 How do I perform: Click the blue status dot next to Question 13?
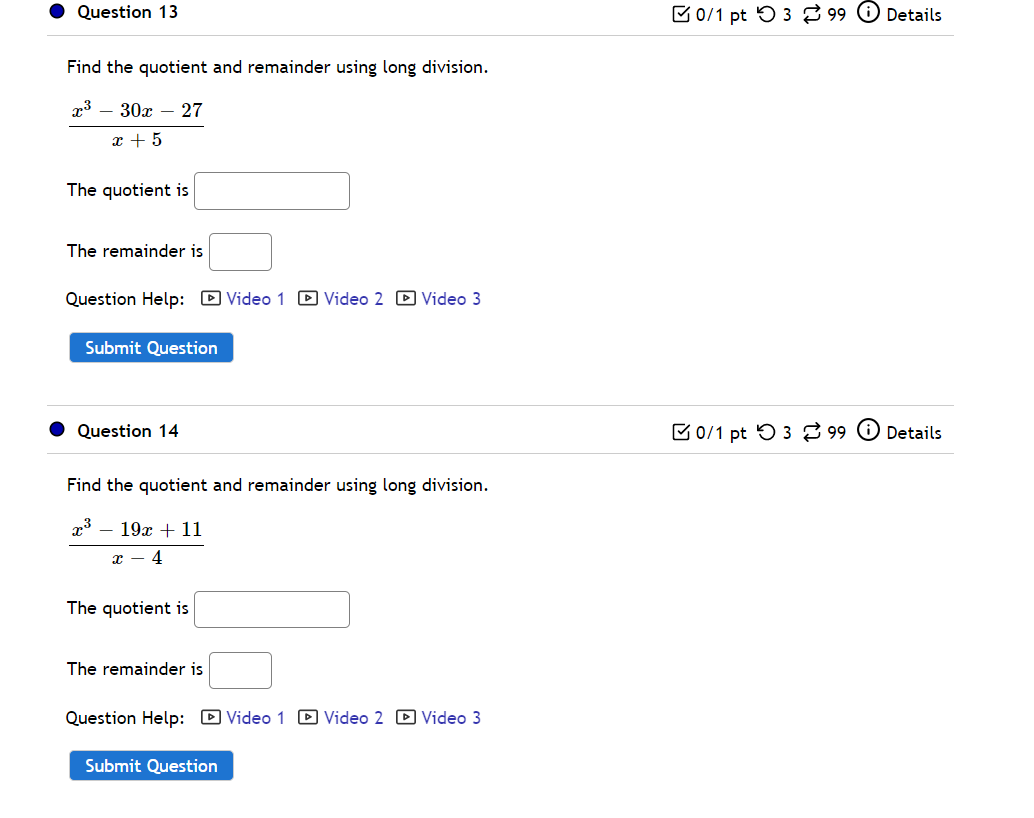pos(55,11)
